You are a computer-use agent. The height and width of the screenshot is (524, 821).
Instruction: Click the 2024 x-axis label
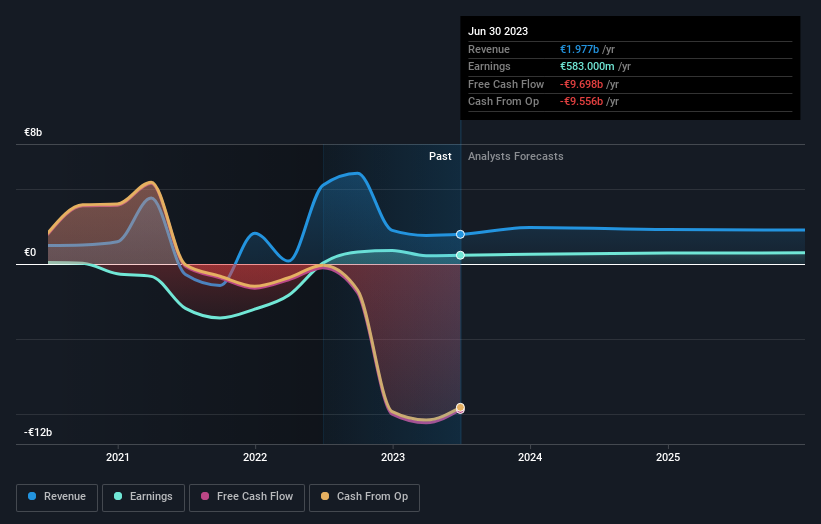[530, 457]
